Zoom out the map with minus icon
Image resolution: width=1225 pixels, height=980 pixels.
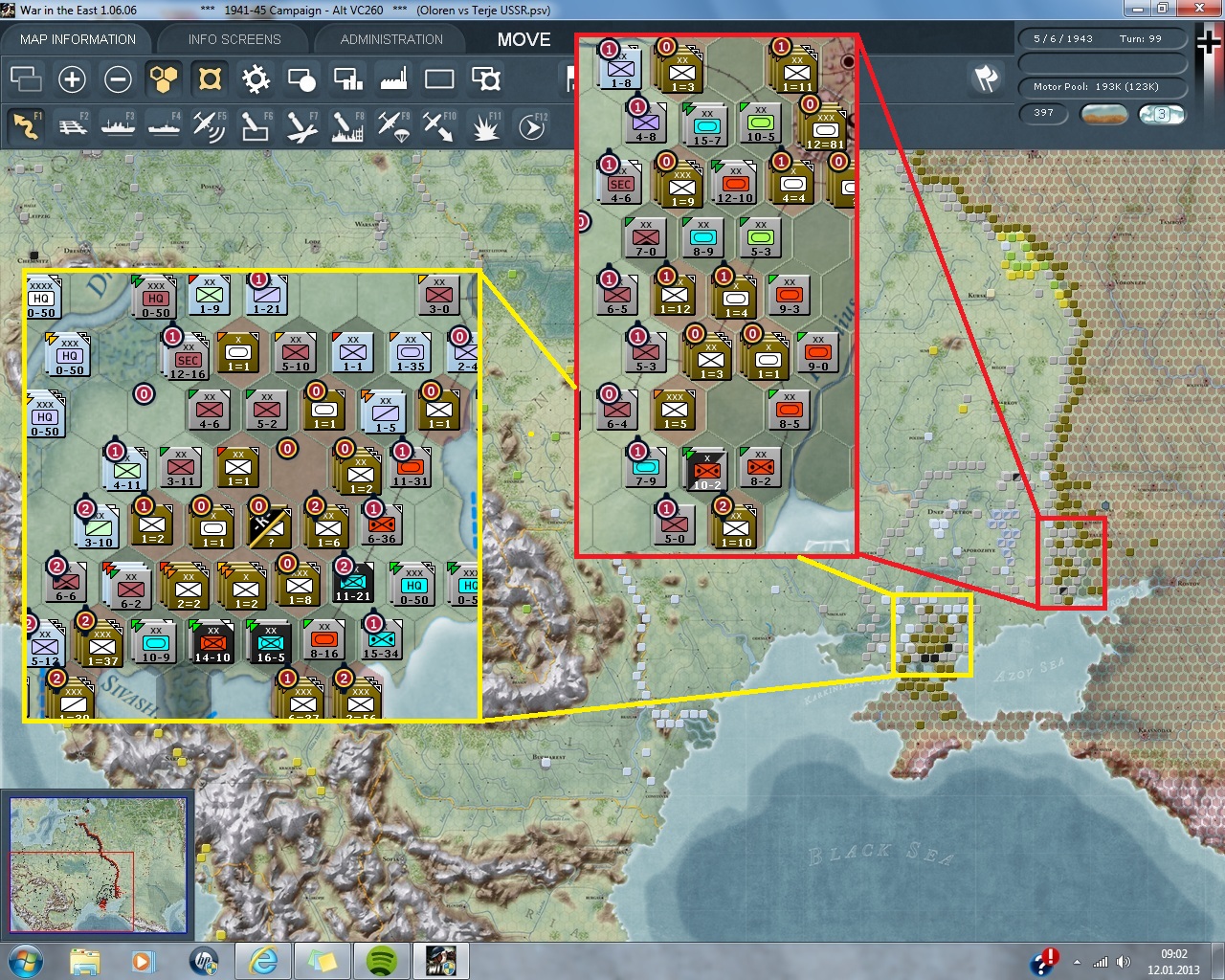tap(118, 78)
